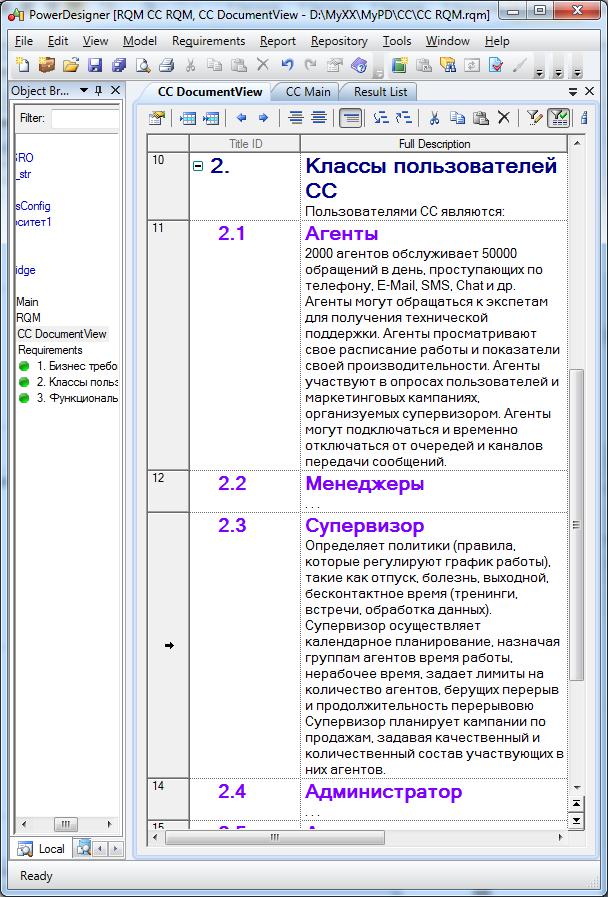
Task: Toggle the Enable Filter icon
Action: (558, 118)
